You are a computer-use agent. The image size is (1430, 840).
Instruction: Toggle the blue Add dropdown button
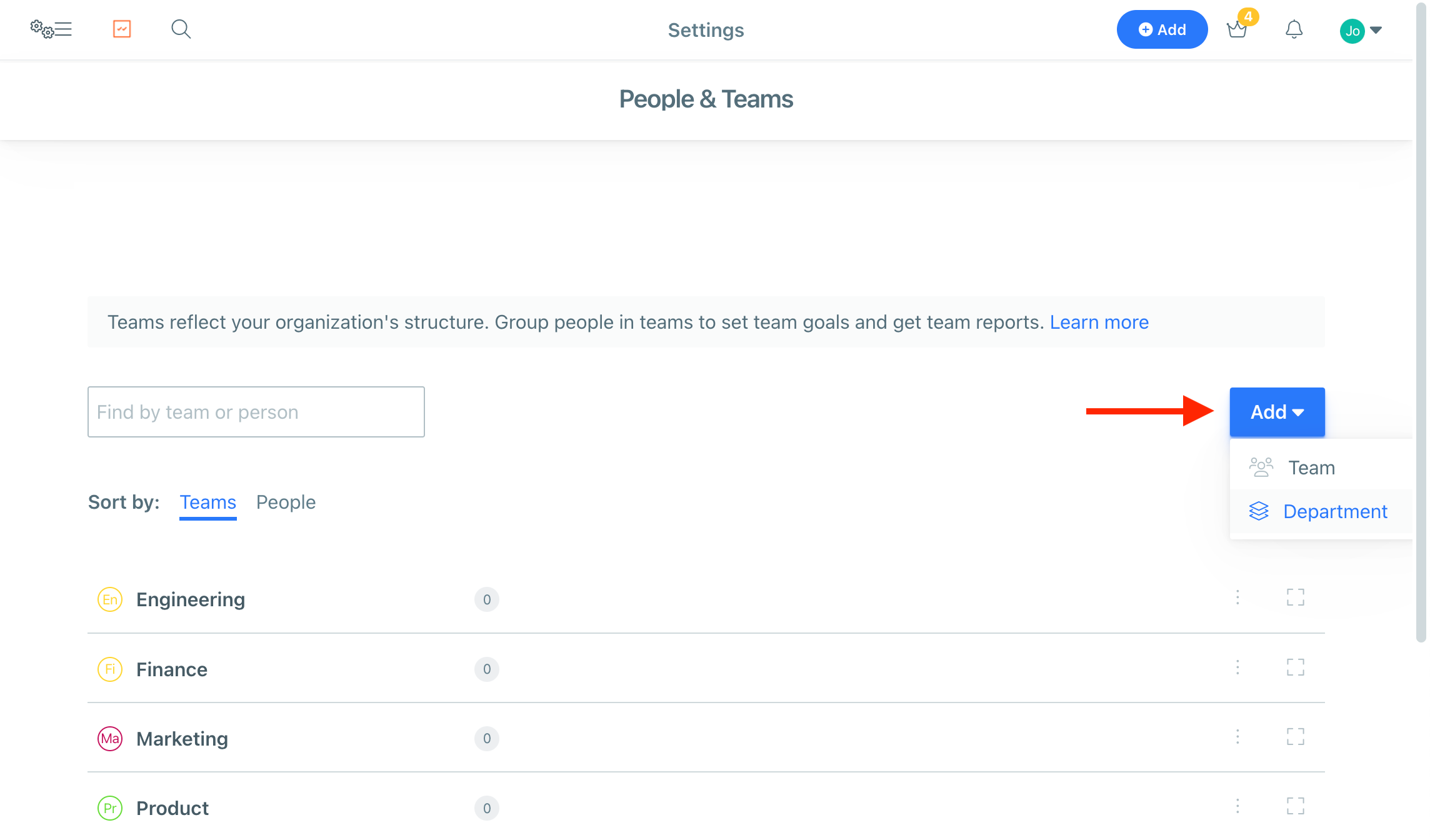click(1277, 412)
